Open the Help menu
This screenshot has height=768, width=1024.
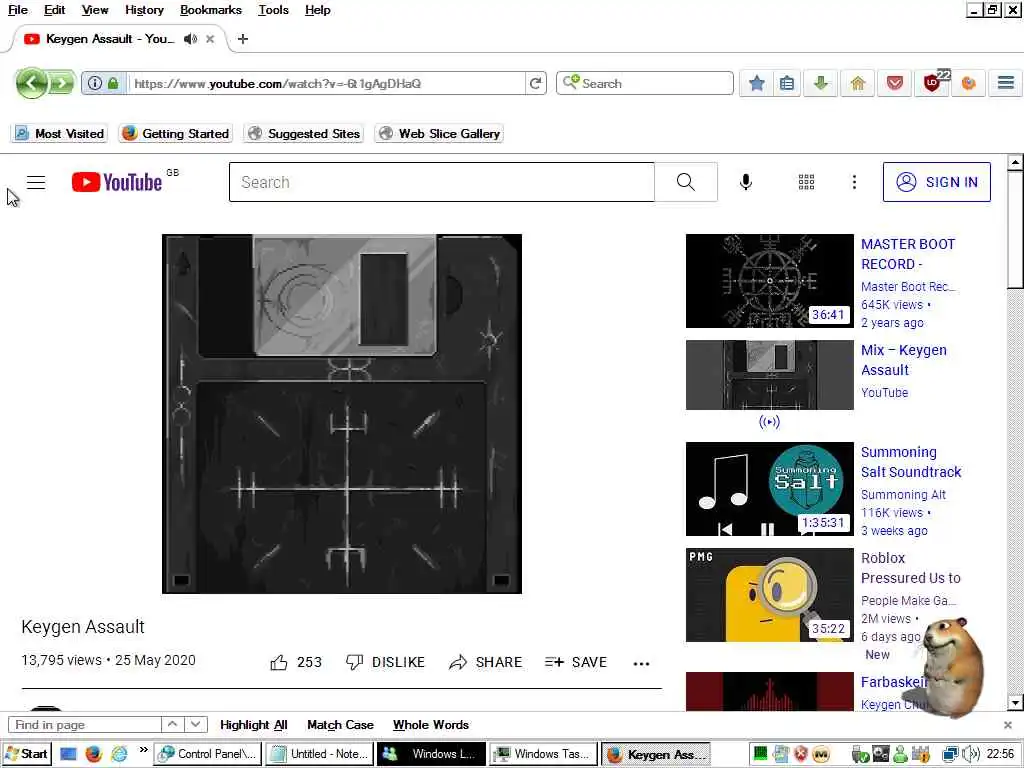pos(317,10)
